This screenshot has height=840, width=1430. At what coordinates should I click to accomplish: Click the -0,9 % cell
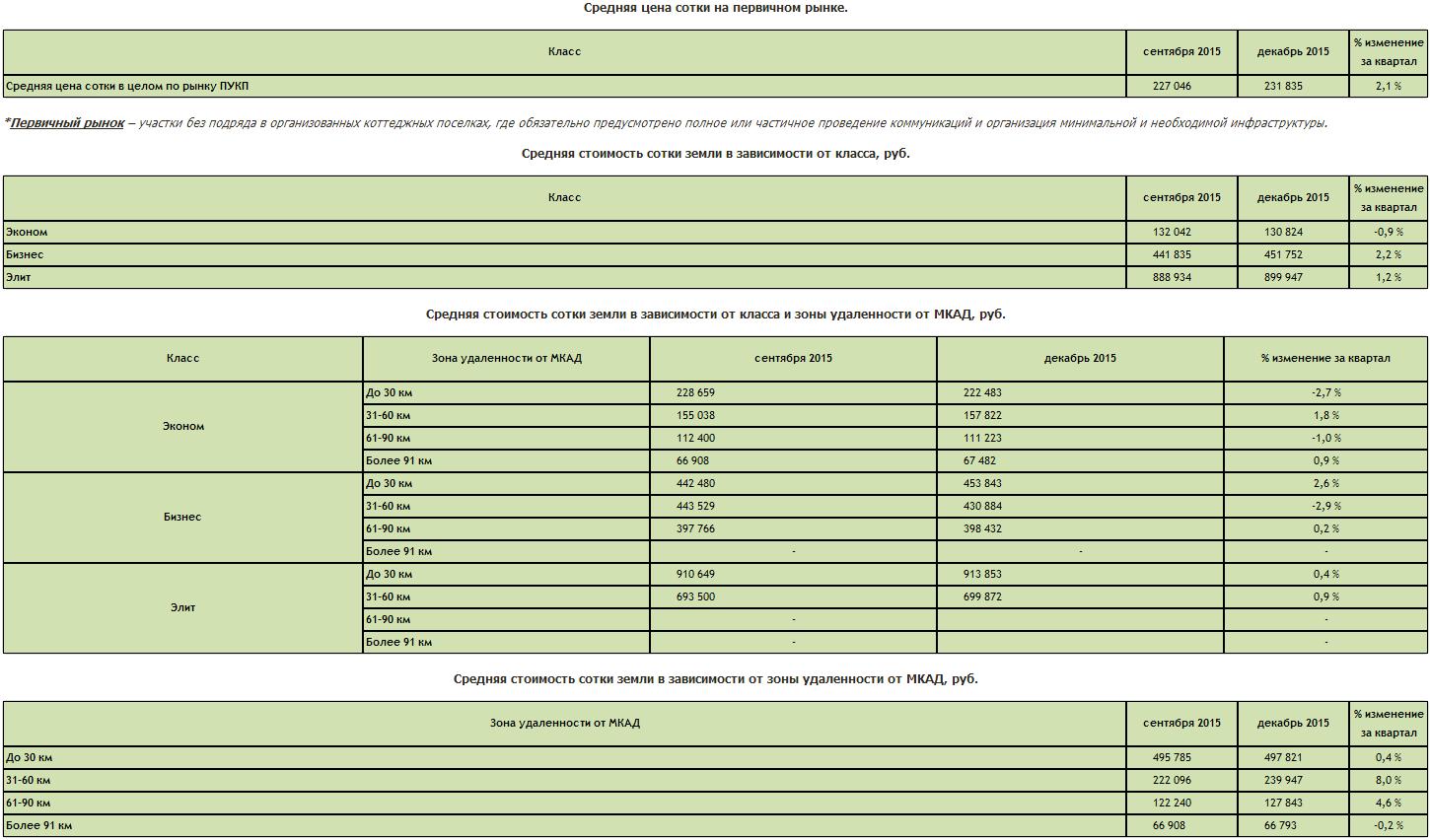pyautogui.click(x=1389, y=233)
